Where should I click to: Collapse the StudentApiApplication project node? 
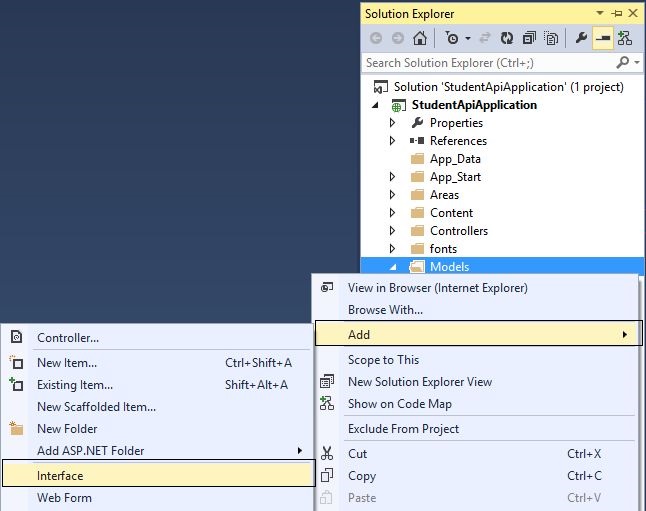pos(375,105)
